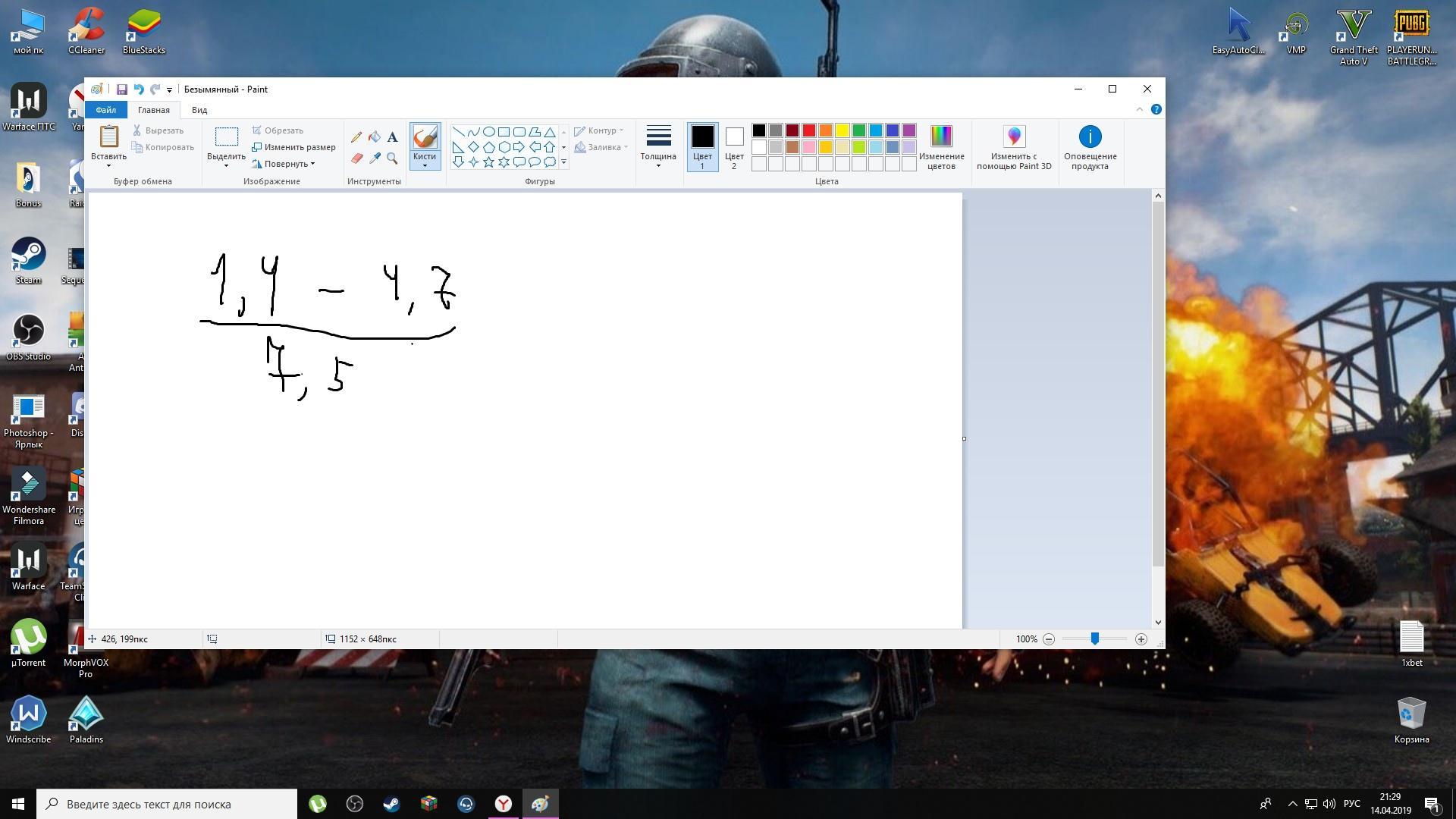Open the Повернуть rotate dropdown
This screenshot has height=819, width=1456.
pyautogui.click(x=288, y=164)
